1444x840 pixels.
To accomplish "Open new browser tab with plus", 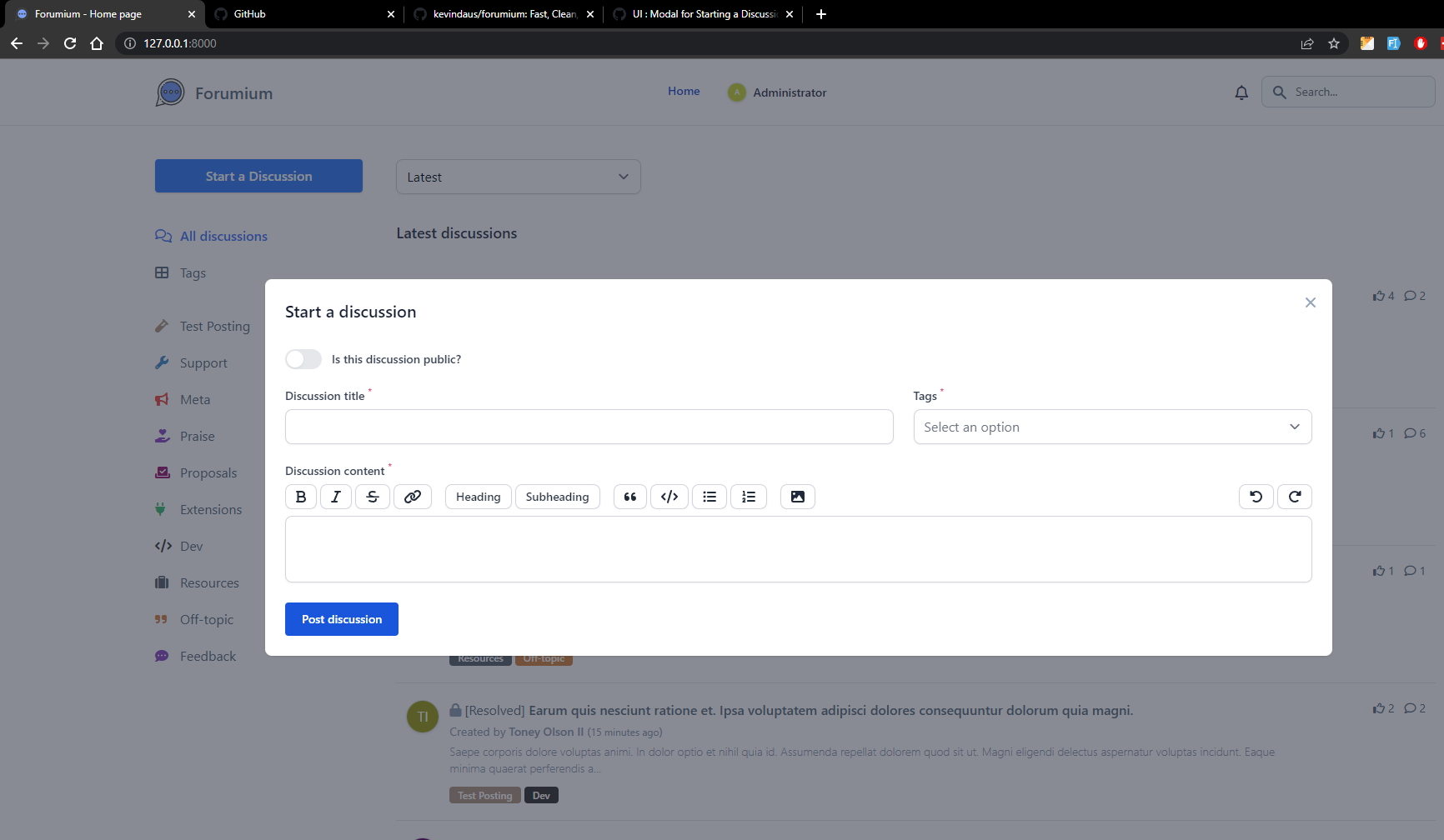I will click(821, 14).
